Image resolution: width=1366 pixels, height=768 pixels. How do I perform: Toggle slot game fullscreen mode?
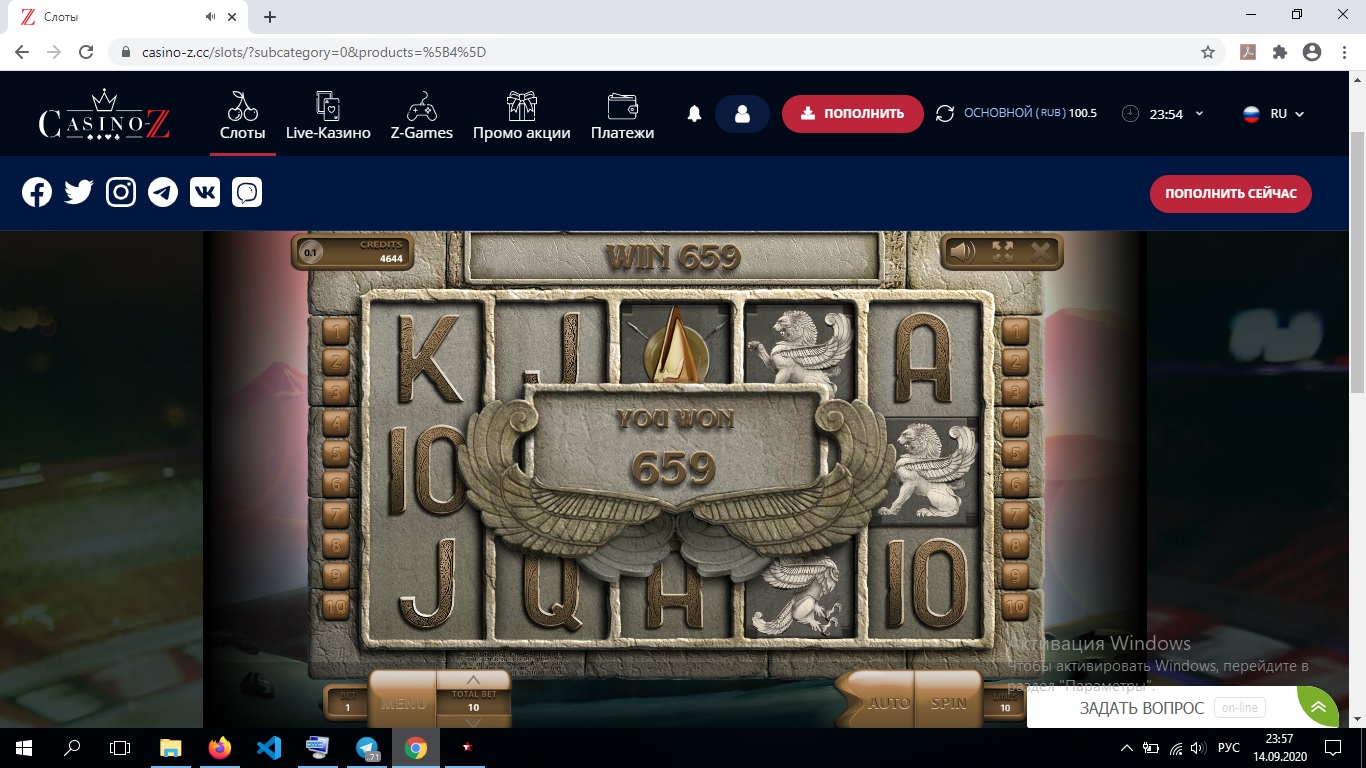tap(1002, 252)
